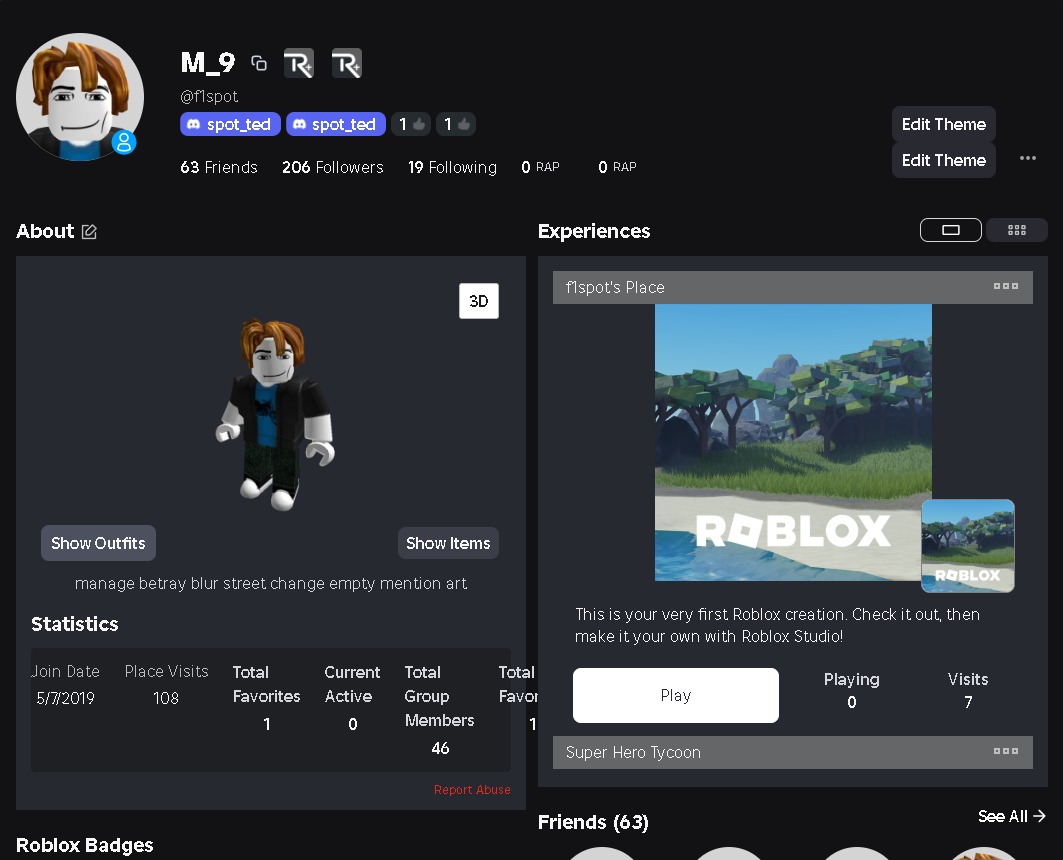Open the 19 Following list
The width and height of the screenshot is (1063, 860).
pos(452,167)
